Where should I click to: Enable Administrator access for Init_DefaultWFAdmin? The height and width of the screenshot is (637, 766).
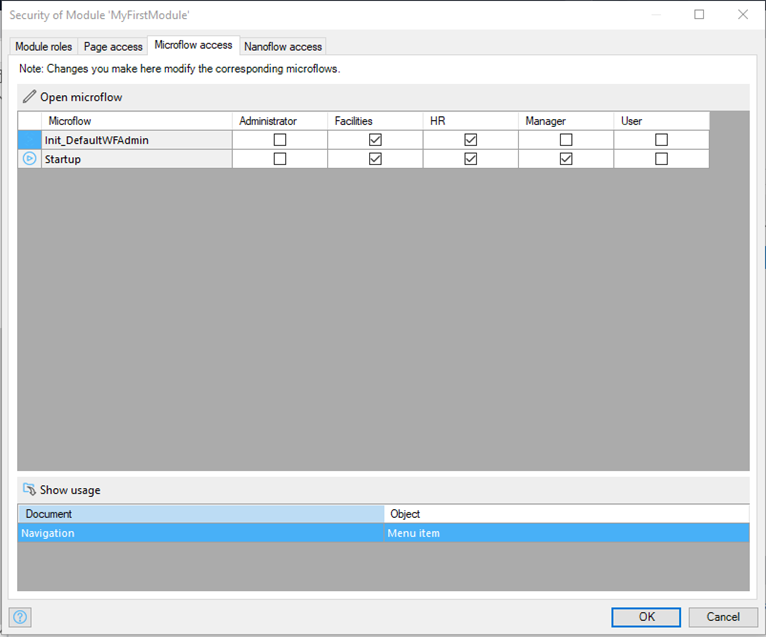[280, 140]
